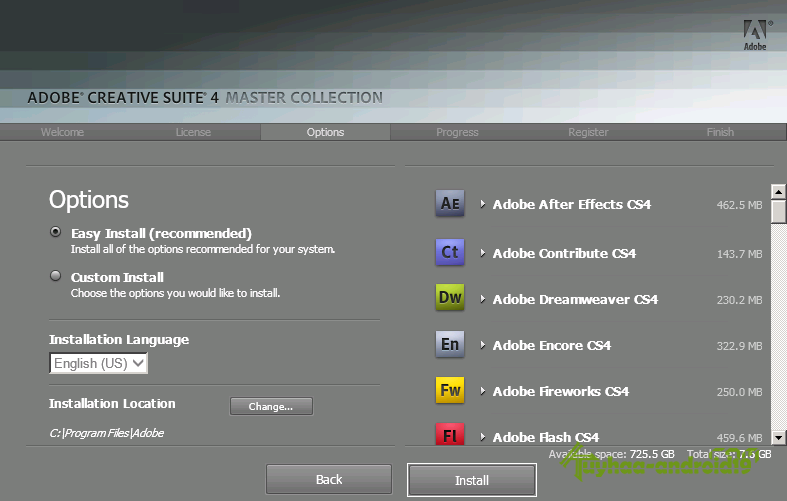Click the Dreamweaver Dw icon
Image resolution: width=787 pixels, height=501 pixels.
450,297
